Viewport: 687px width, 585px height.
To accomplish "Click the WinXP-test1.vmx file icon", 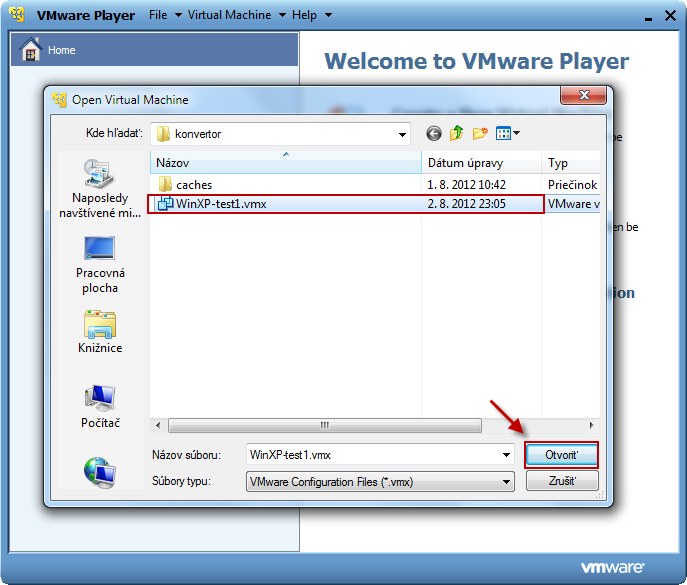I will click(x=165, y=204).
